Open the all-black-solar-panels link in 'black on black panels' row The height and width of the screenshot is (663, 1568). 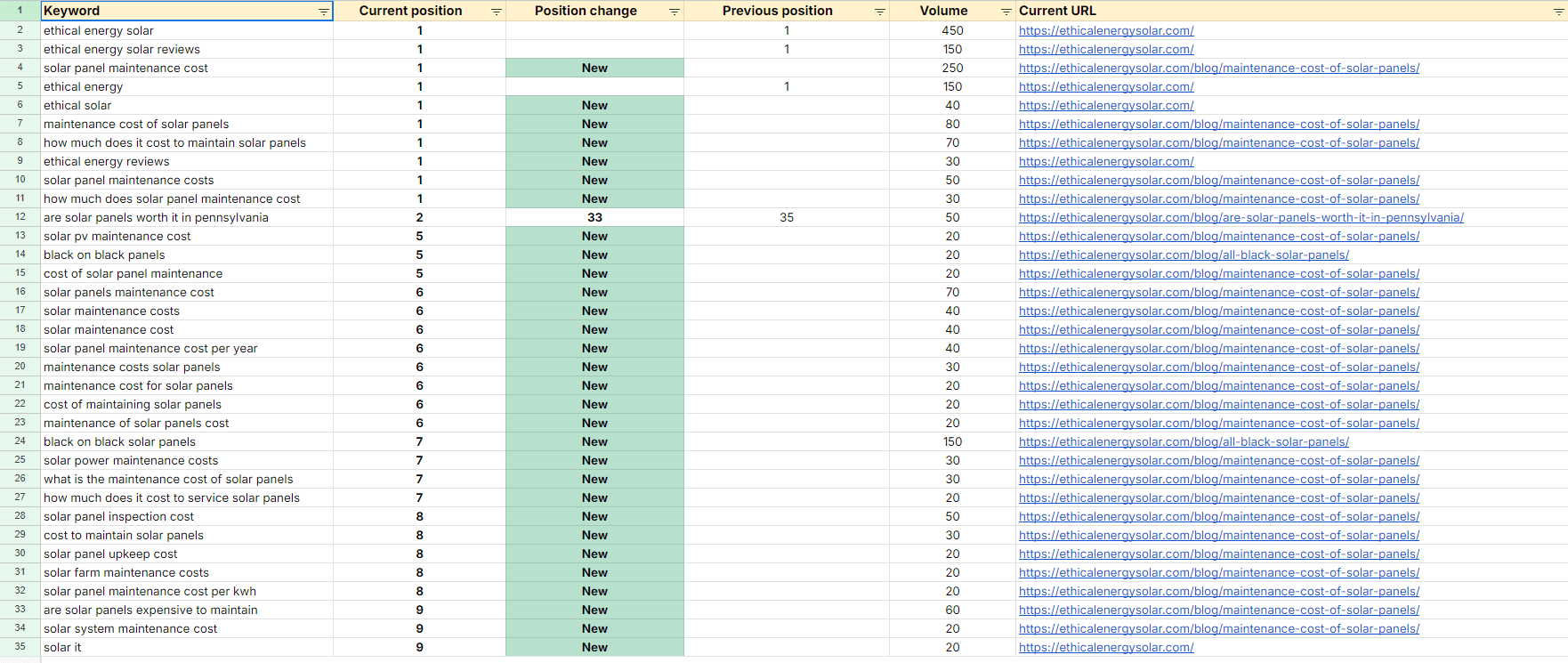1184,255
